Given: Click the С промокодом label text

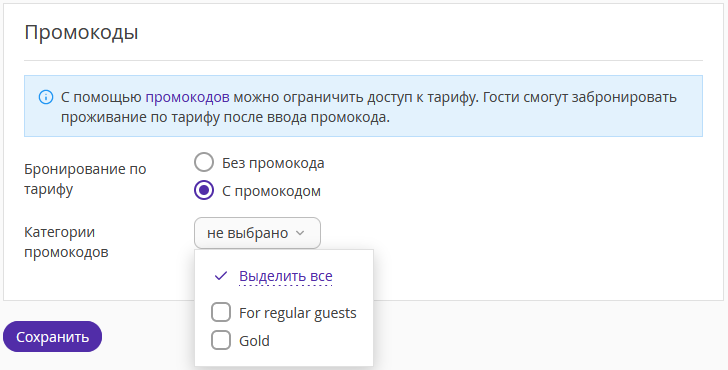Looking at the screenshot, I should (x=271, y=191).
